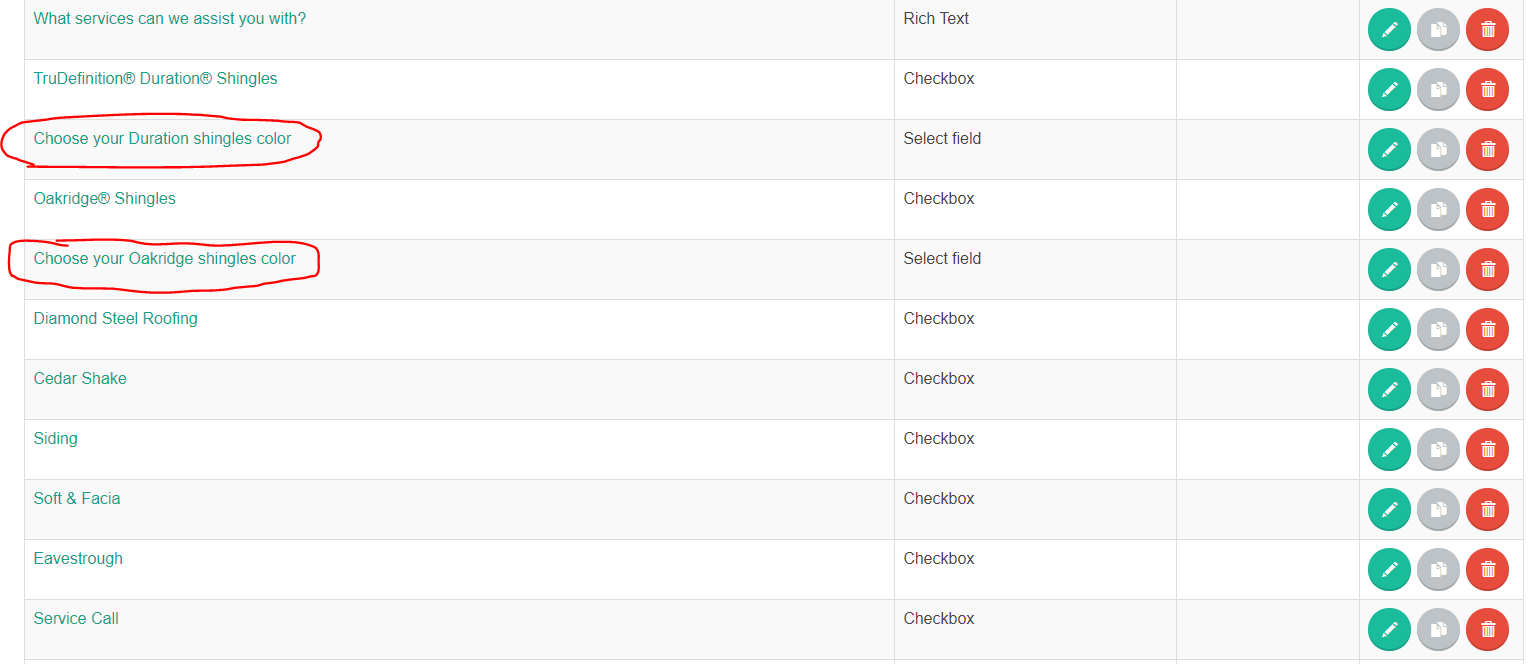Delete the Cedar Shake field
The width and height of the screenshot is (1528, 664).
[x=1487, y=390]
